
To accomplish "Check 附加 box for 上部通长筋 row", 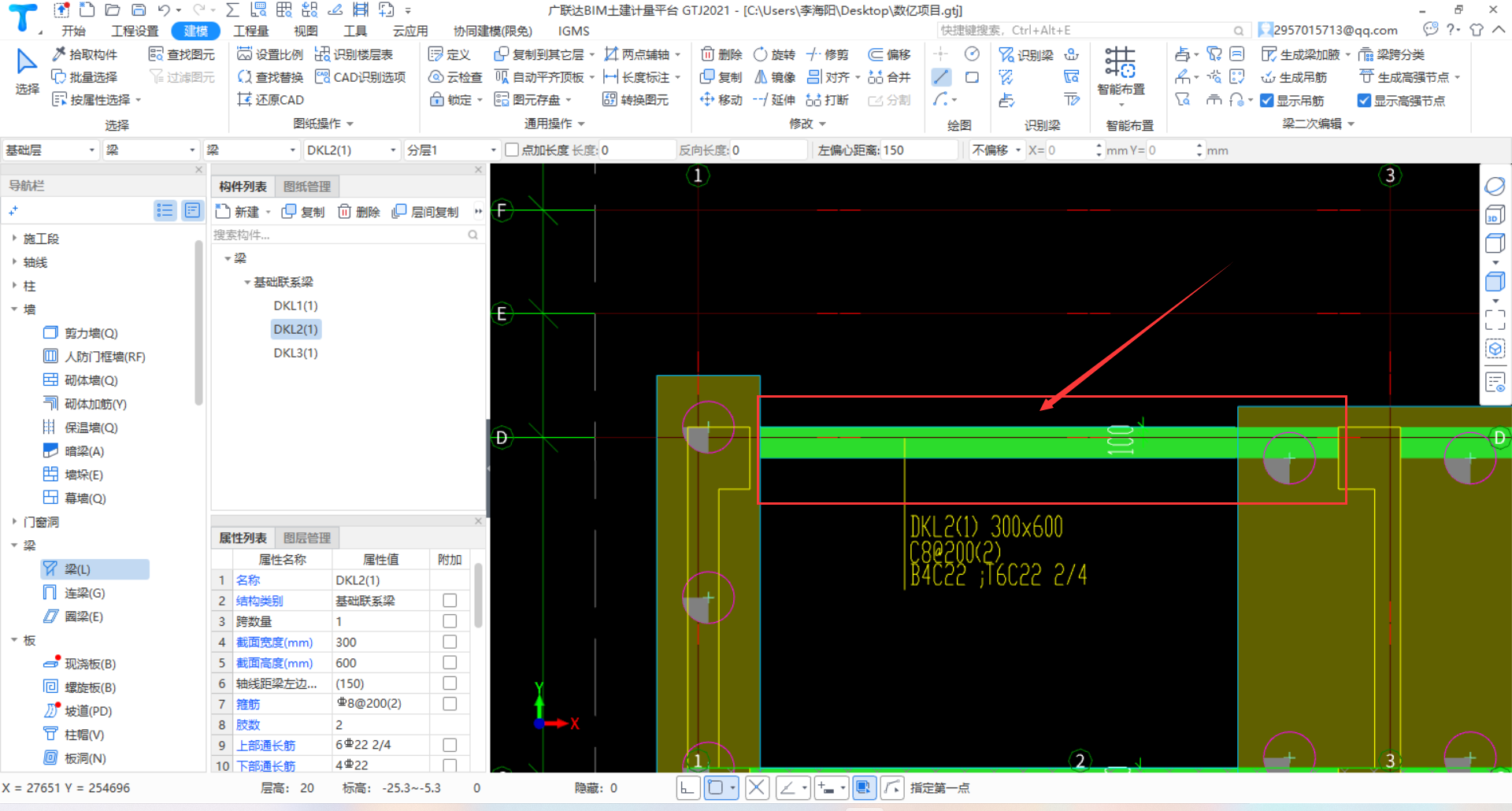I will (x=450, y=745).
